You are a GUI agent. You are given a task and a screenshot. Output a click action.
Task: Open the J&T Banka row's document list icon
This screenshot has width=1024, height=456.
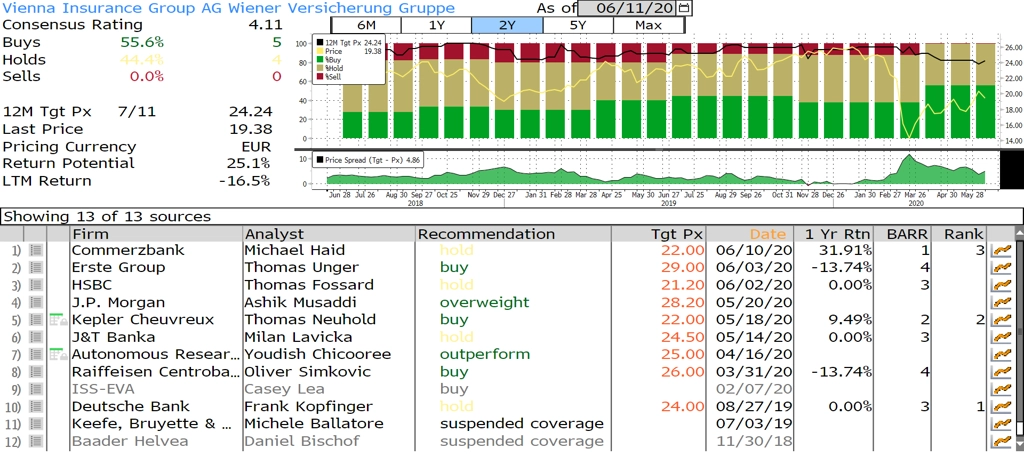click(36, 337)
